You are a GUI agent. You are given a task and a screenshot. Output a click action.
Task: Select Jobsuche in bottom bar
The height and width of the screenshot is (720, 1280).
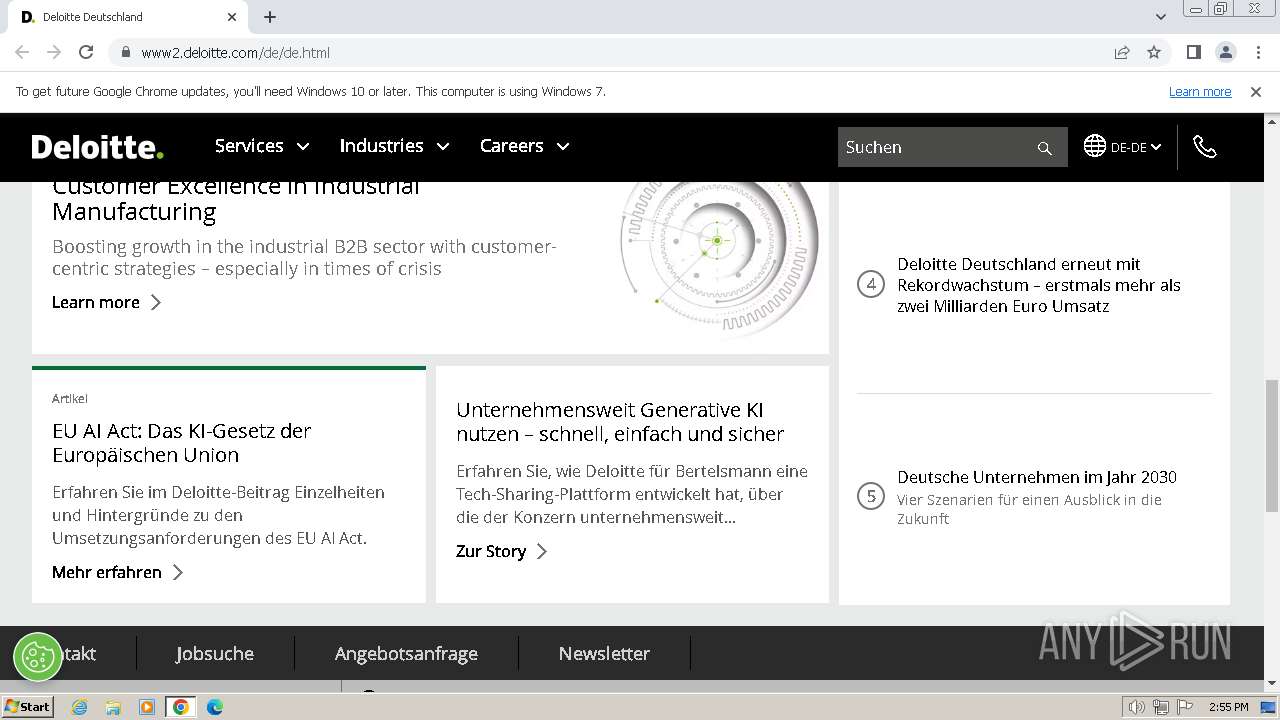[215, 653]
